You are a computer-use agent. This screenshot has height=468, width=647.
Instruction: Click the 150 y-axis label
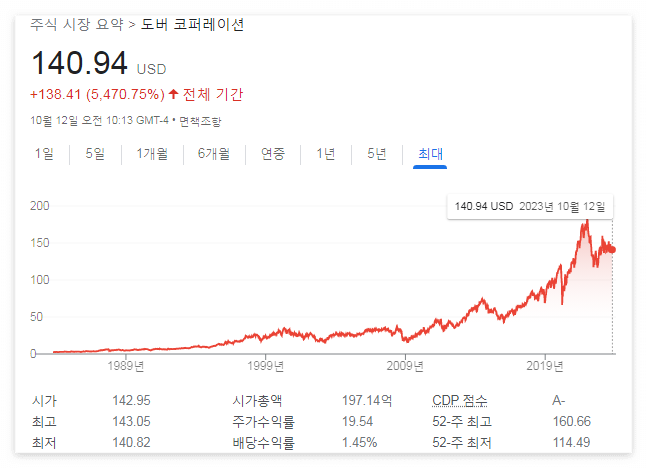40,243
